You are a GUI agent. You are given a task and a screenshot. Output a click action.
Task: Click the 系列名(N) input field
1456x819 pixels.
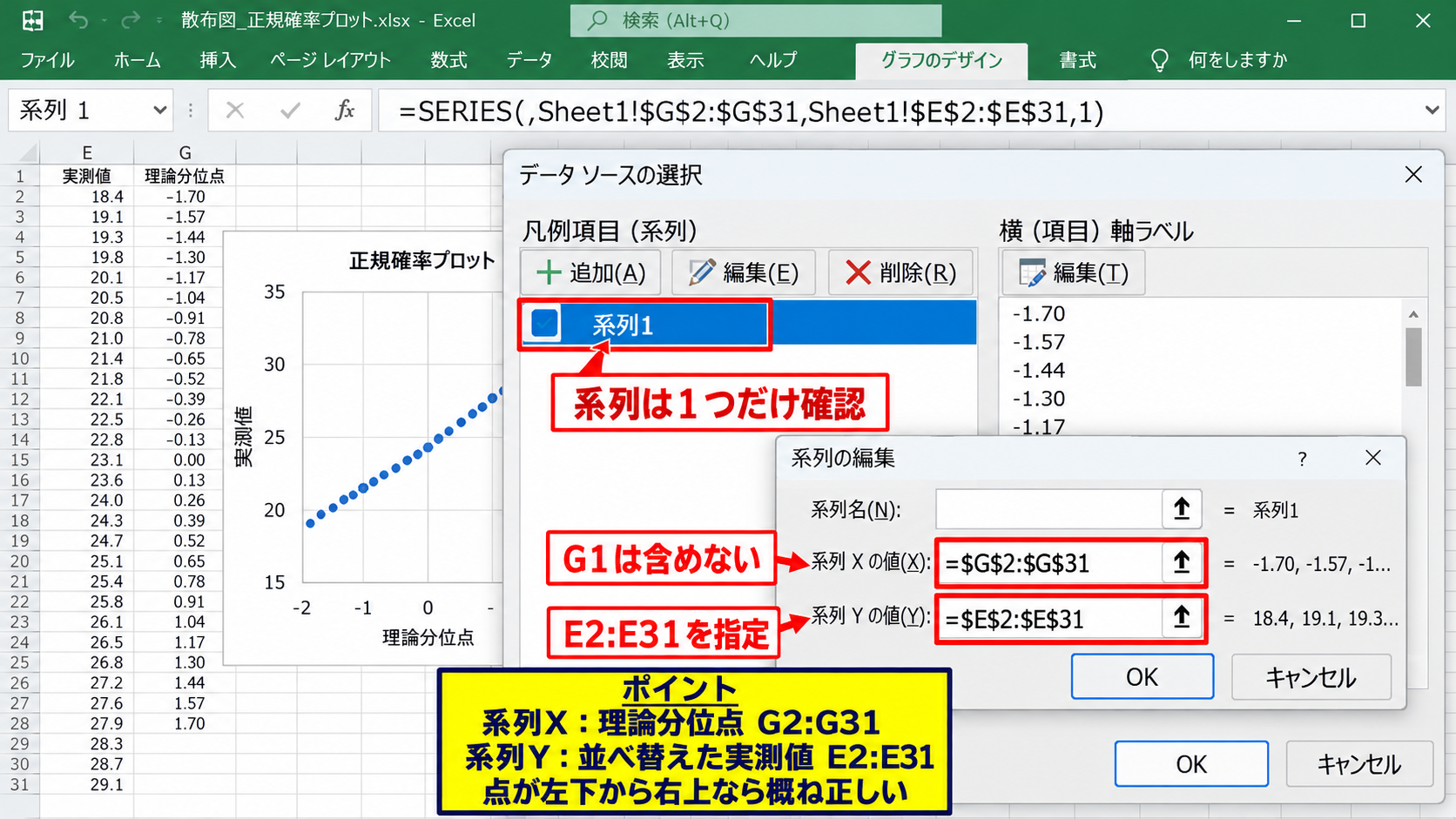click(x=1048, y=509)
